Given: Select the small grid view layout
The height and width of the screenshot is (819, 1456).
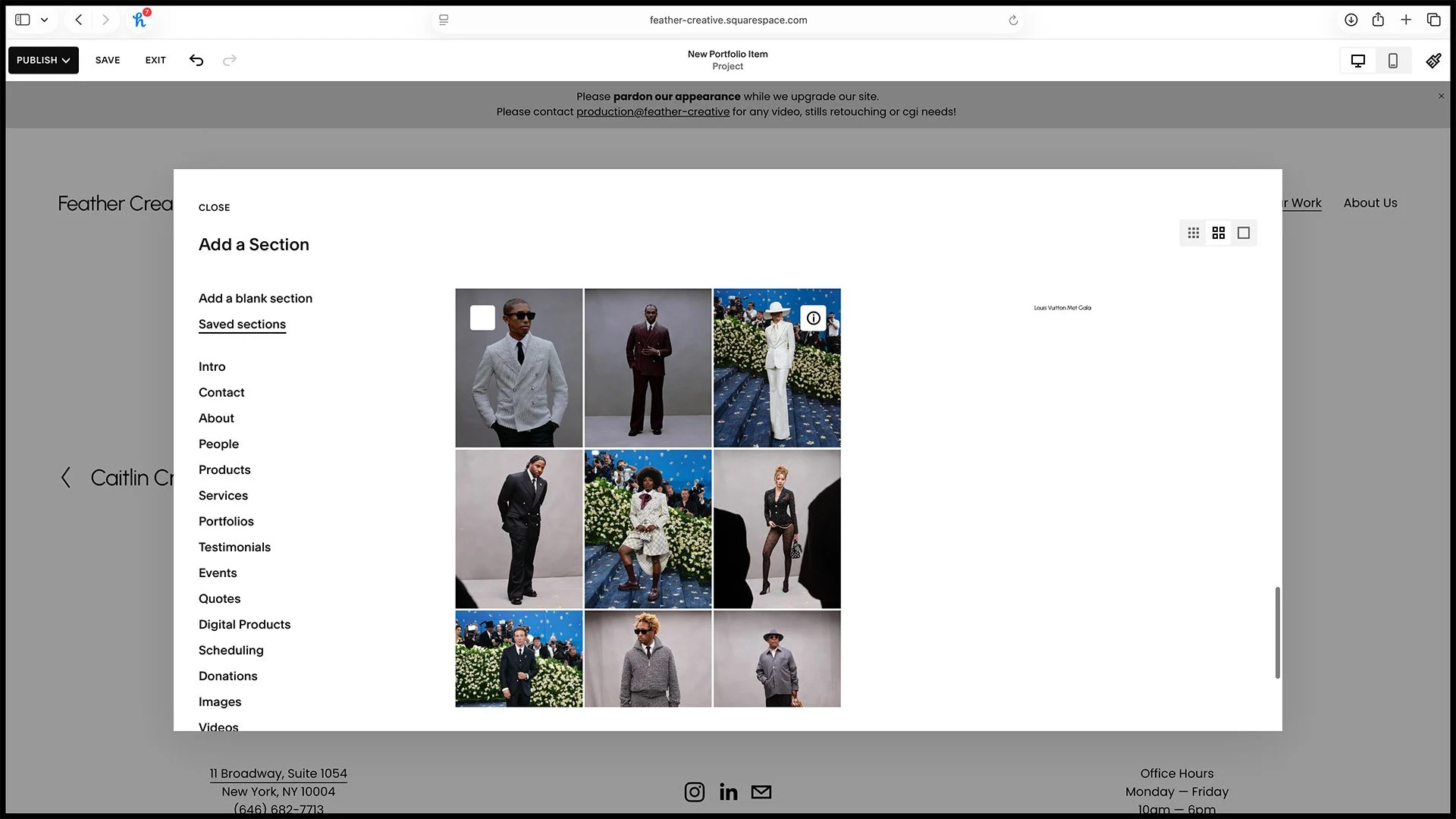Looking at the screenshot, I should click(1193, 233).
